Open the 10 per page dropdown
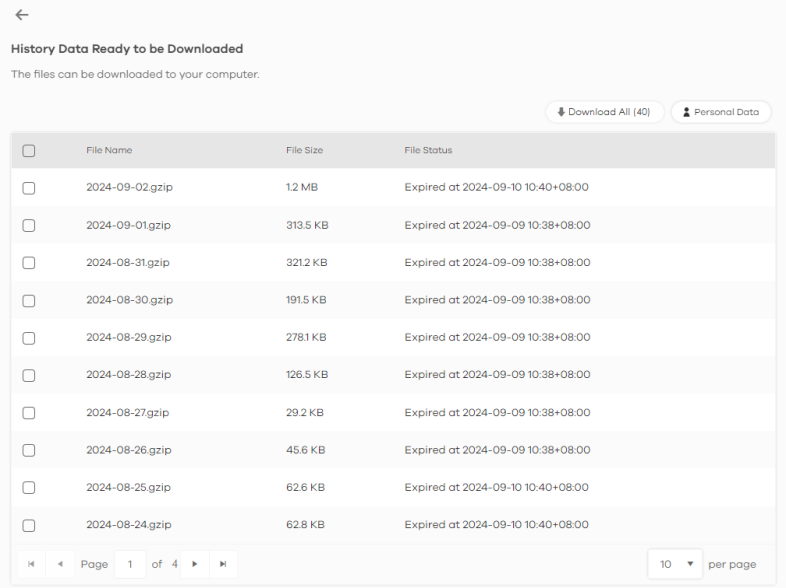Screen dimensions: 786x588 click(x=675, y=564)
